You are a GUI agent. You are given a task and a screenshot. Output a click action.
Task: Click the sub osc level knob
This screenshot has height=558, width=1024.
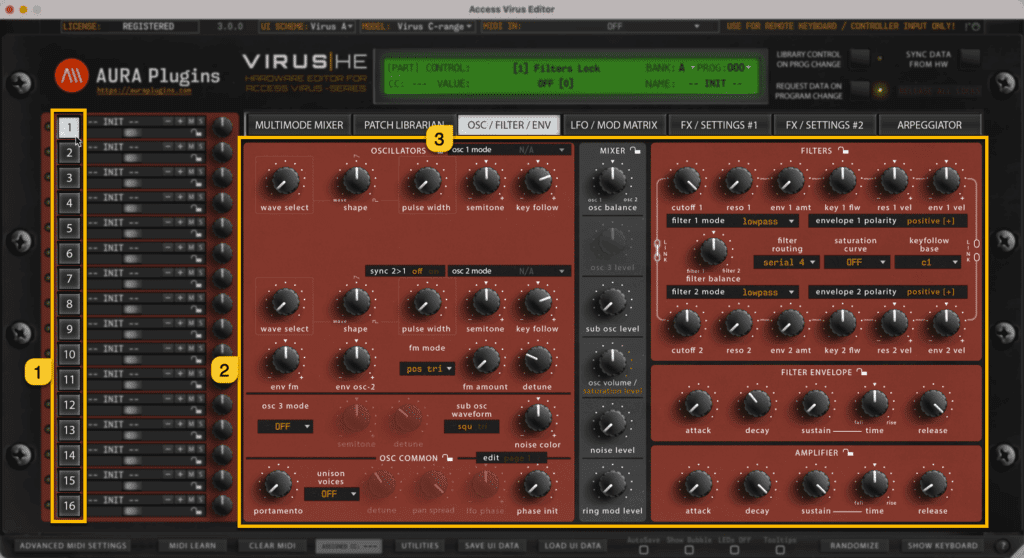click(x=612, y=303)
